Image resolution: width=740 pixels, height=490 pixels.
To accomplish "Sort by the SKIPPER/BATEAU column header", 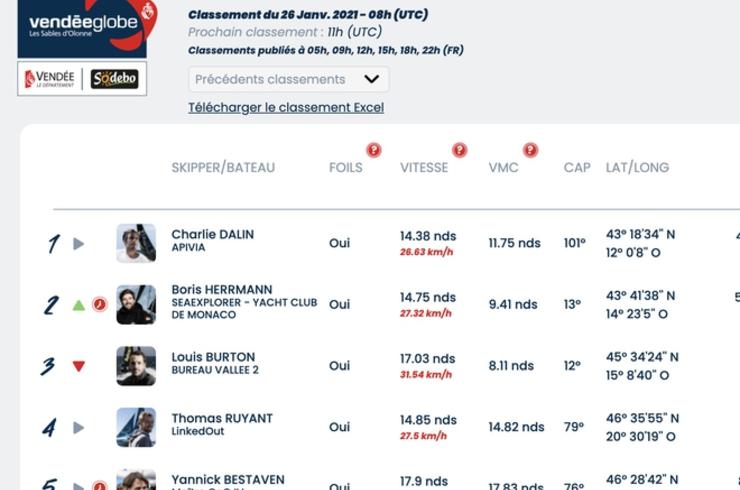I will coord(223,168).
